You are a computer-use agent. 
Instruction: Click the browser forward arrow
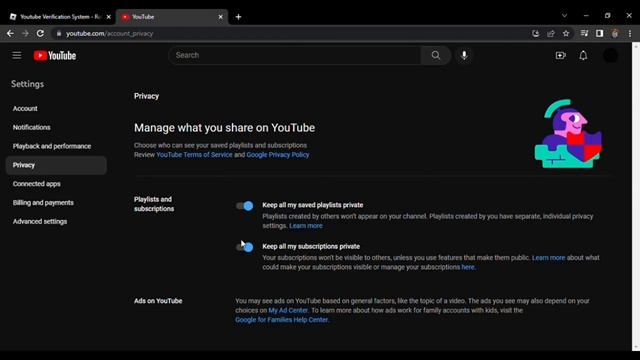click(25, 33)
